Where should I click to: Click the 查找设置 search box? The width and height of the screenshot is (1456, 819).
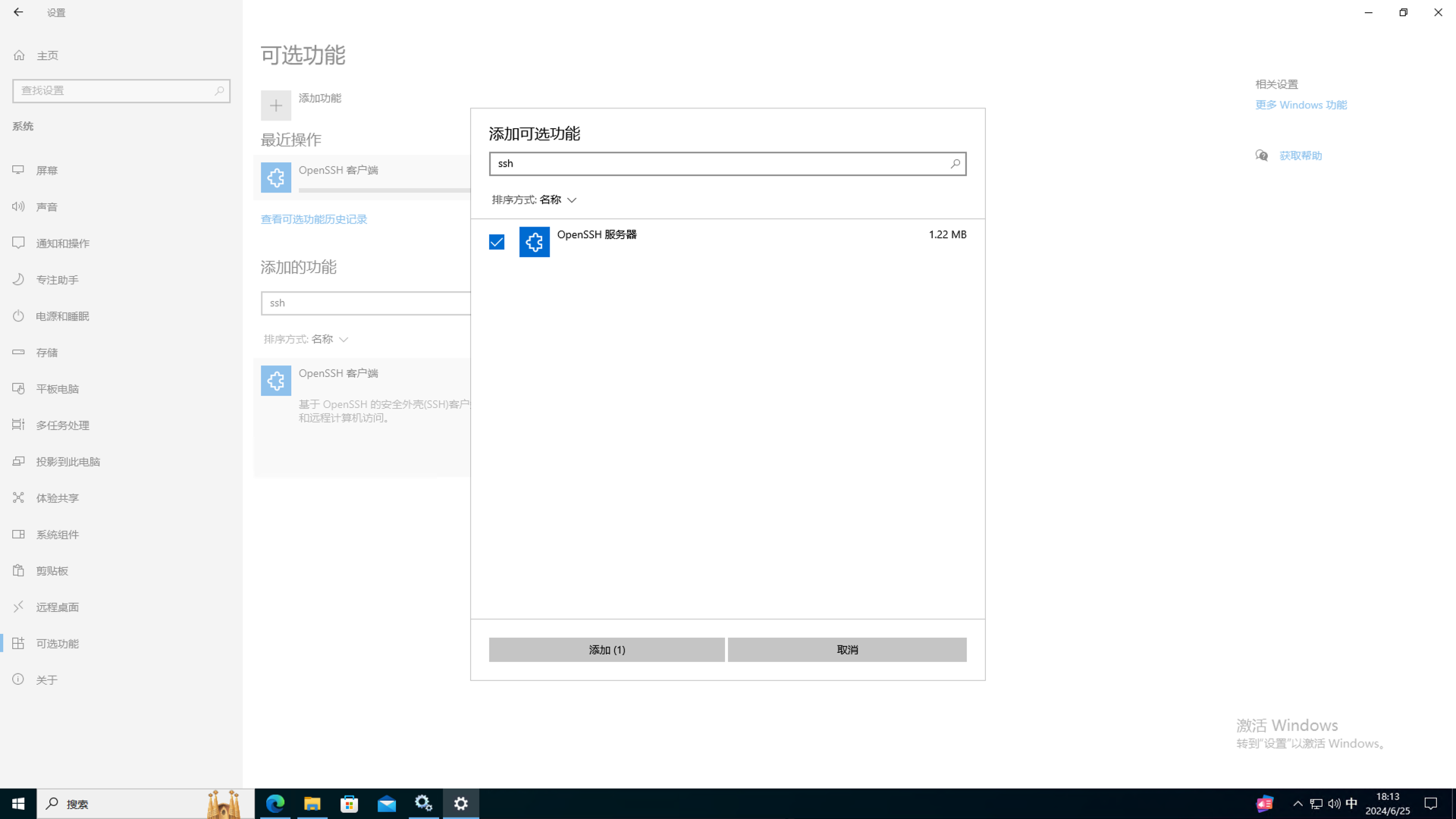coord(121,90)
